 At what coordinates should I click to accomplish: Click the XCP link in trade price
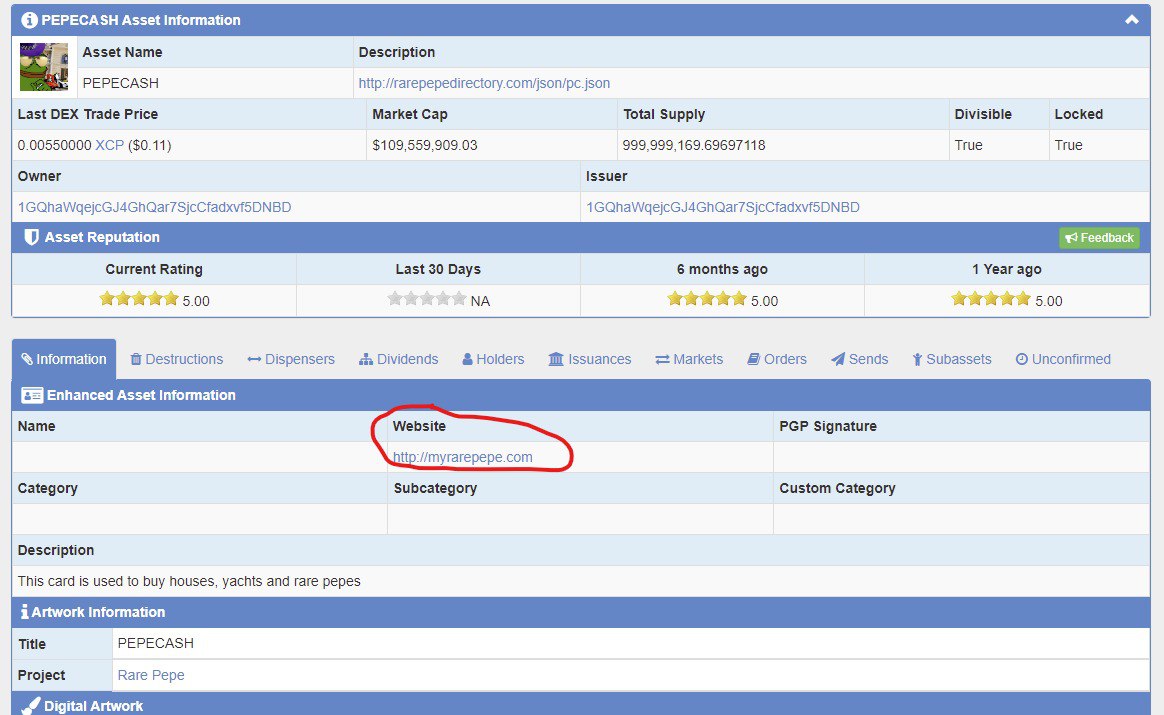[109, 145]
